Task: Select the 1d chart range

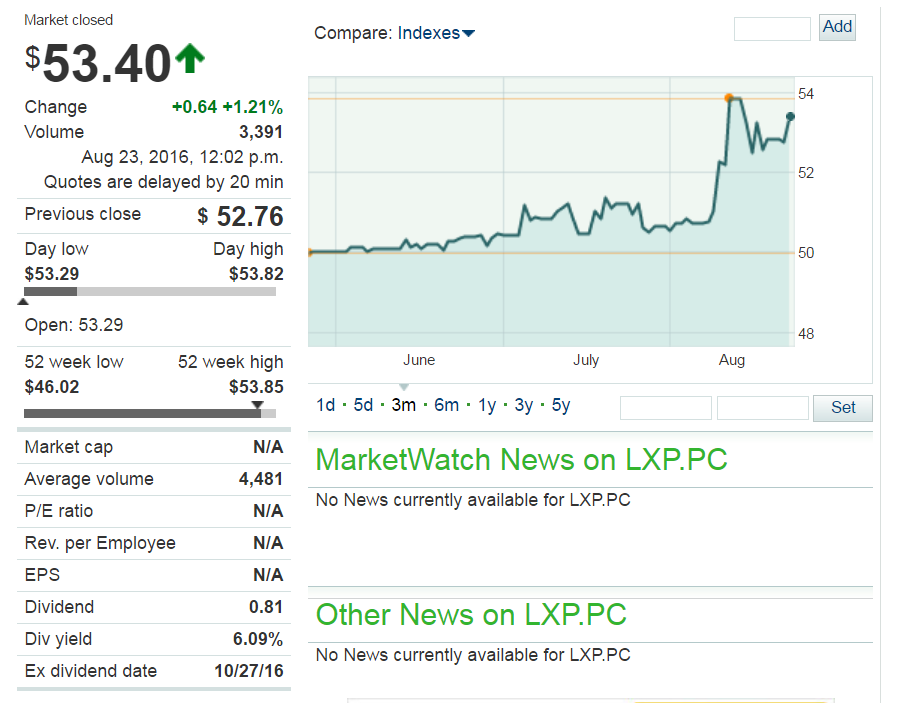Action: tap(325, 404)
